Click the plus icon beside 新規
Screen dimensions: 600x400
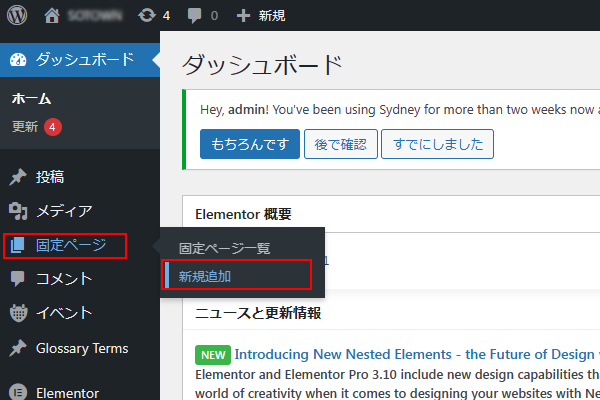[243, 16]
